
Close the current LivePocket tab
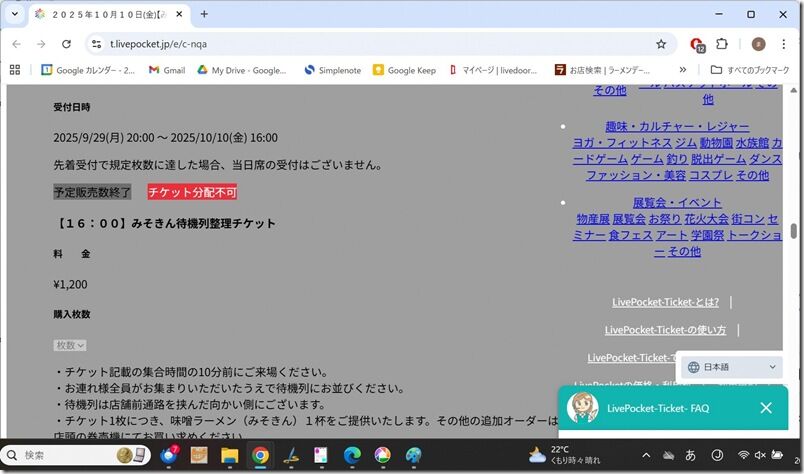tap(179, 14)
